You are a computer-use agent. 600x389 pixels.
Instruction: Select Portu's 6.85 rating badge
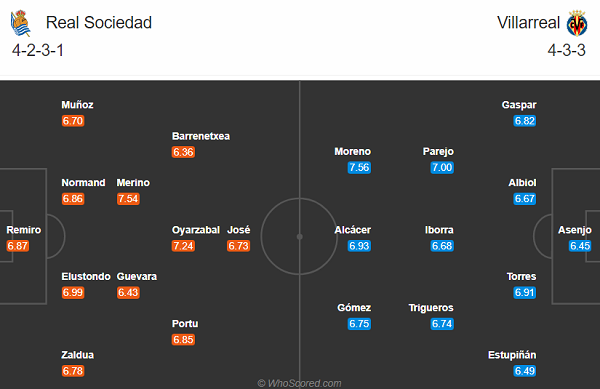[183, 340]
